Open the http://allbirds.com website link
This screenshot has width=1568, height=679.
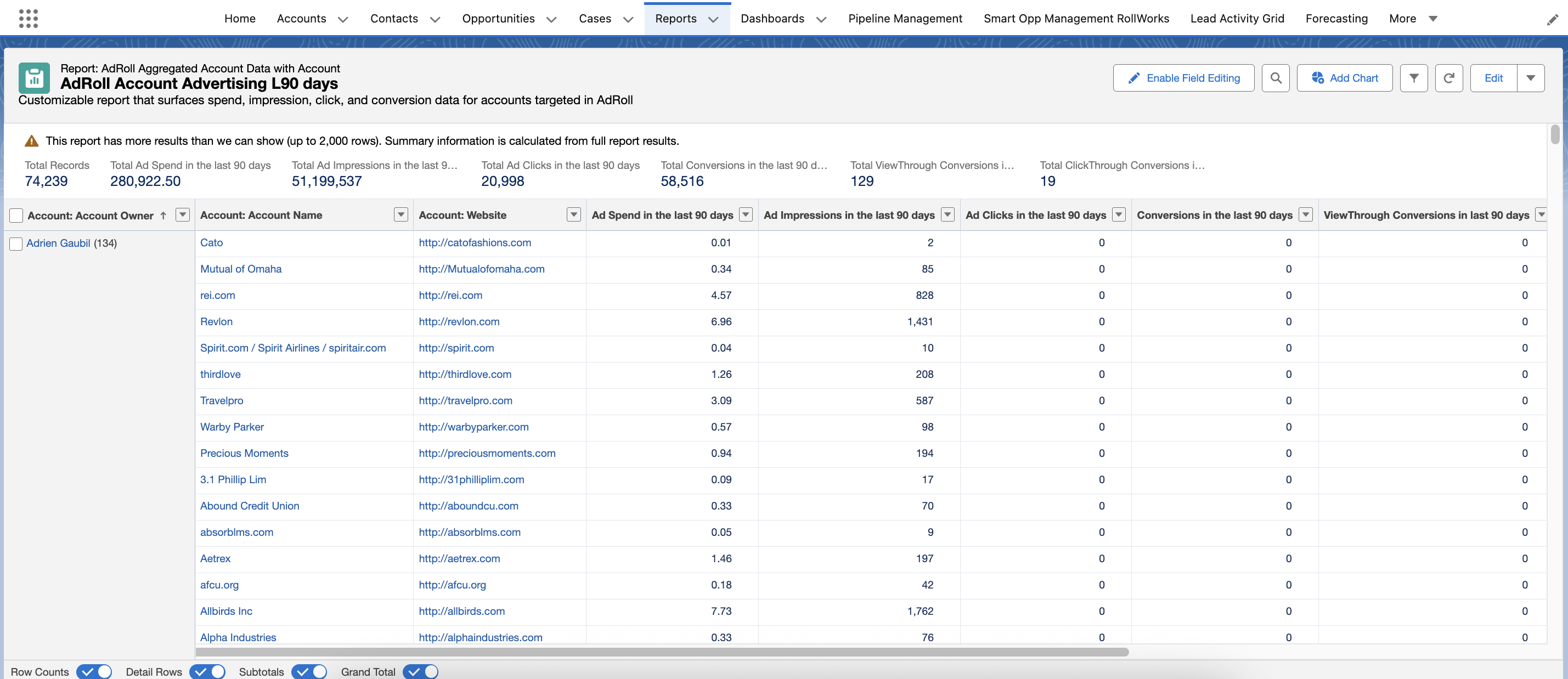click(461, 611)
